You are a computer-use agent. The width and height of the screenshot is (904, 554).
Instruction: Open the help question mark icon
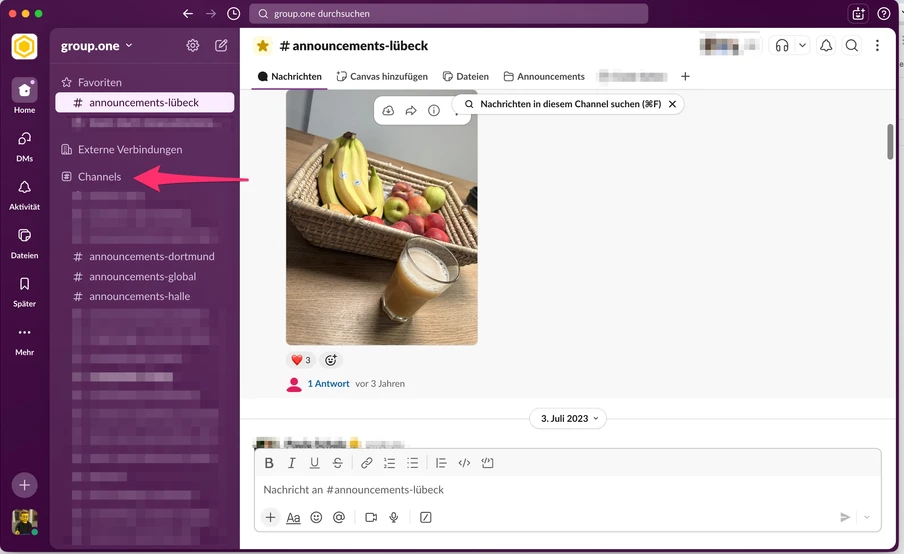[x=883, y=14]
